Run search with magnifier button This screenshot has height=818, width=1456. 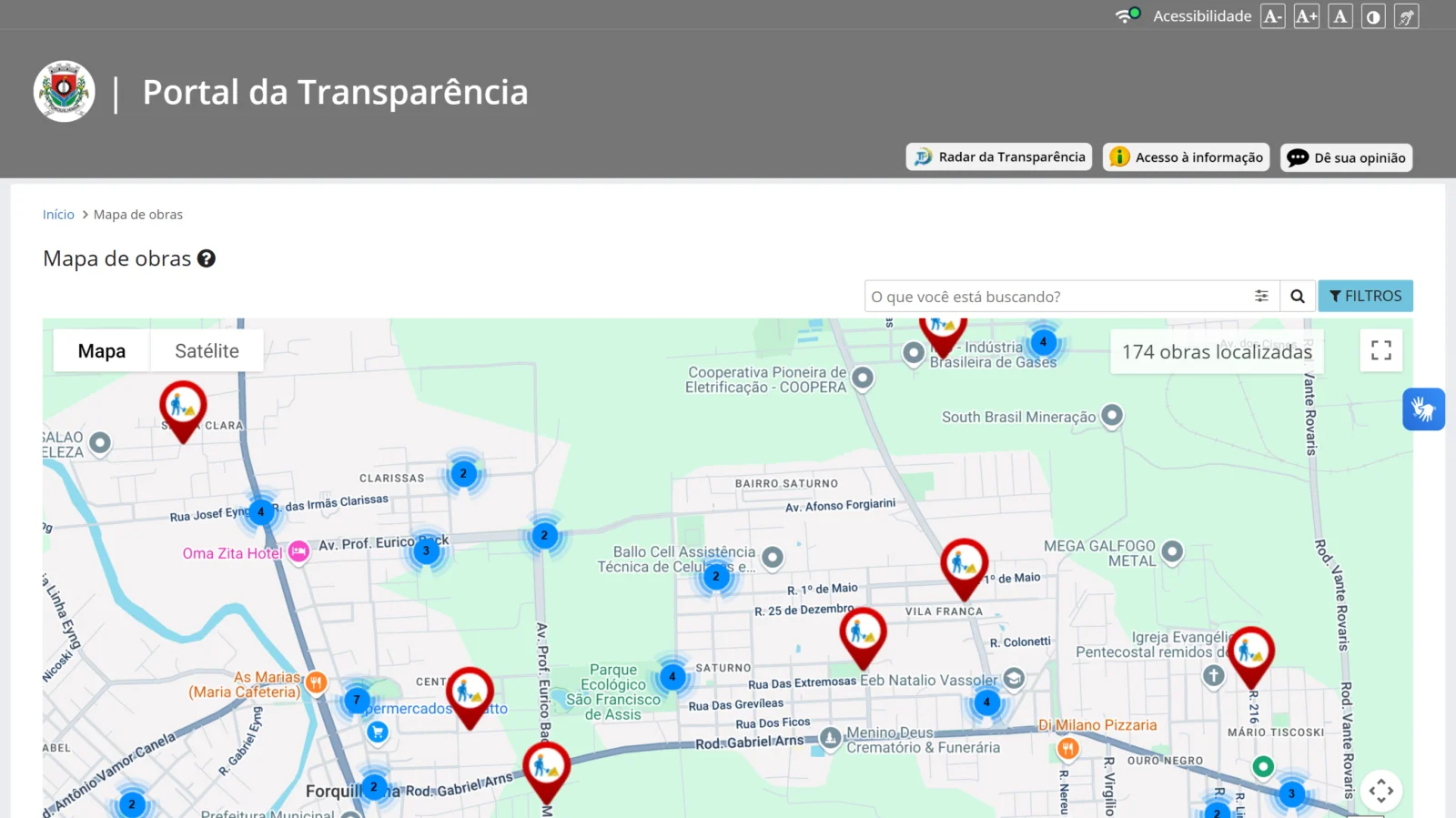click(x=1298, y=297)
